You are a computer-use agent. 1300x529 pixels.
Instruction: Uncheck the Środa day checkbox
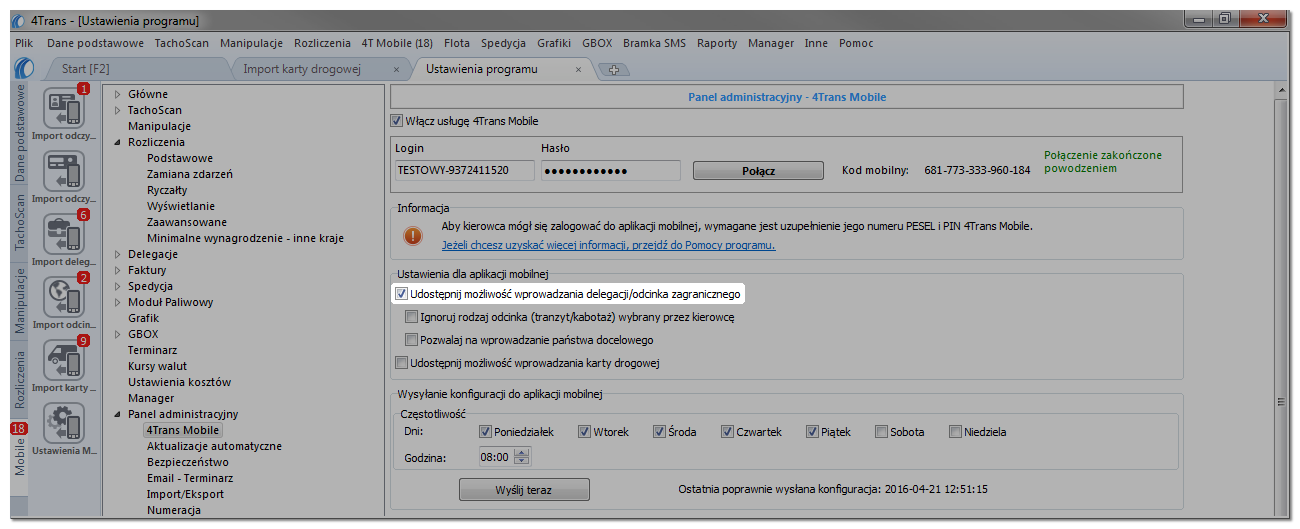point(660,432)
